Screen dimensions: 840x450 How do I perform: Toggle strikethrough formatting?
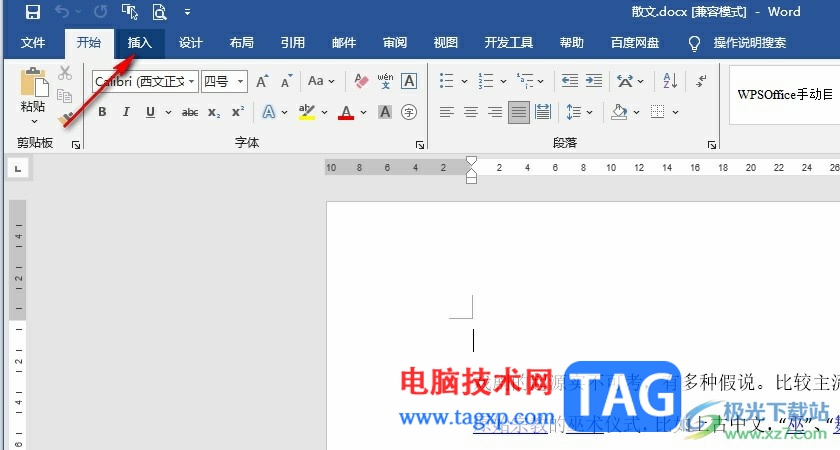190,112
